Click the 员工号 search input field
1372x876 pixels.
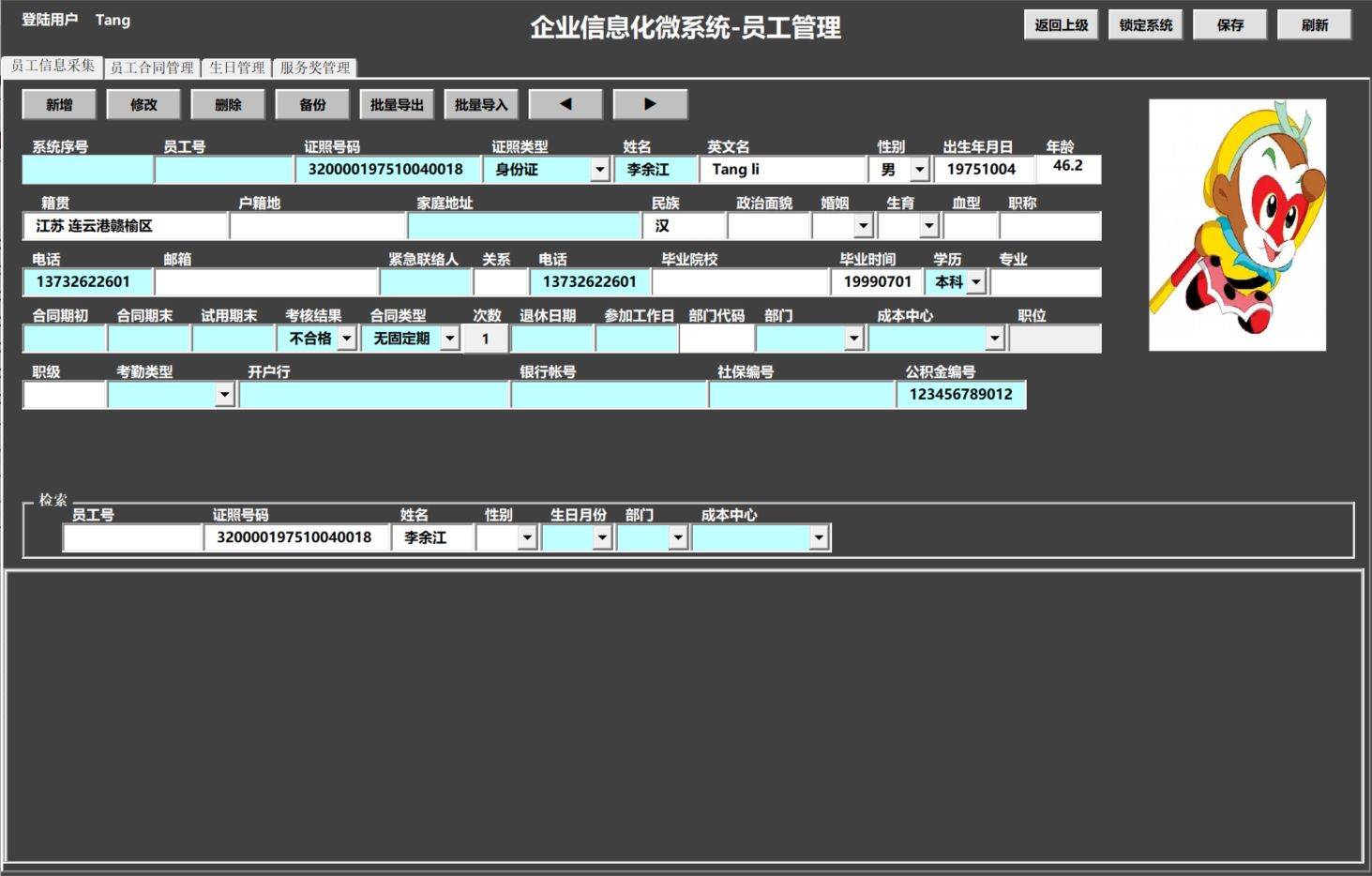click(x=131, y=536)
